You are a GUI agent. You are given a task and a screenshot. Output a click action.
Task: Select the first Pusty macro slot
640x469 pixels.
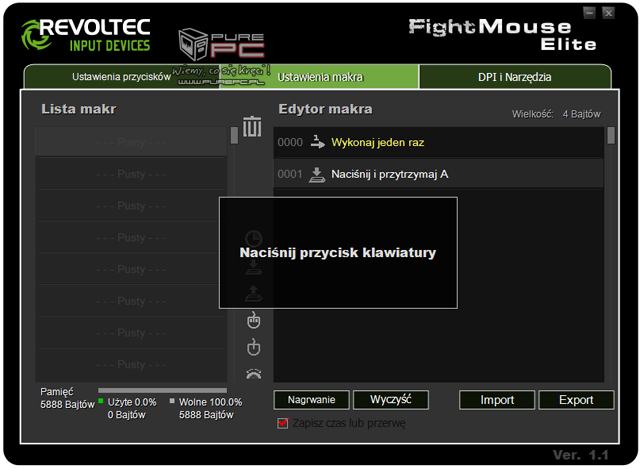(x=131, y=142)
